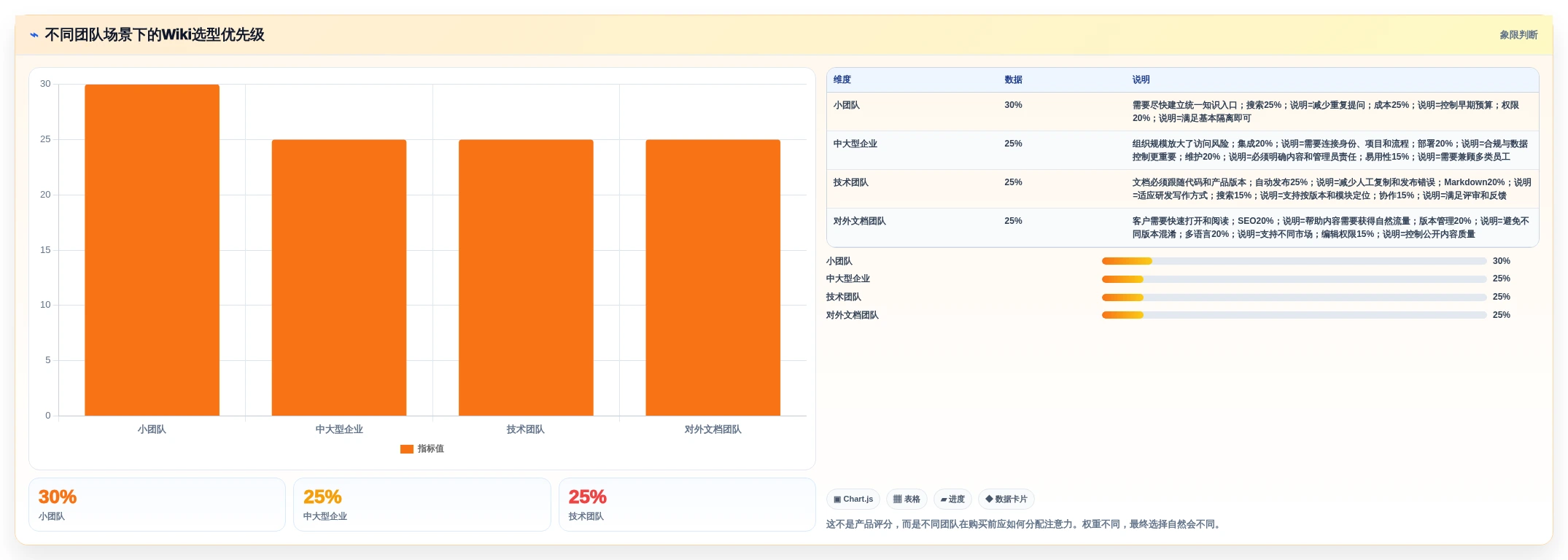Click the 小团队 progress bar
The width and height of the screenshot is (1568, 560).
[1294, 261]
